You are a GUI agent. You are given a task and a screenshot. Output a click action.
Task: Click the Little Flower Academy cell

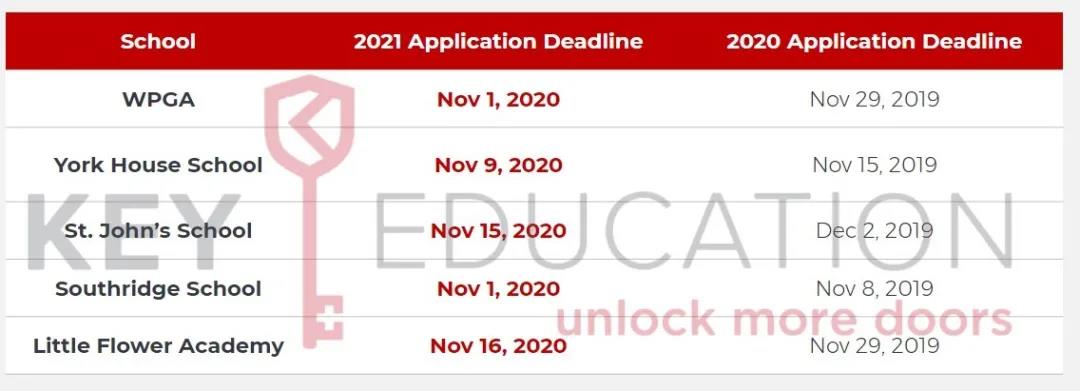158,346
